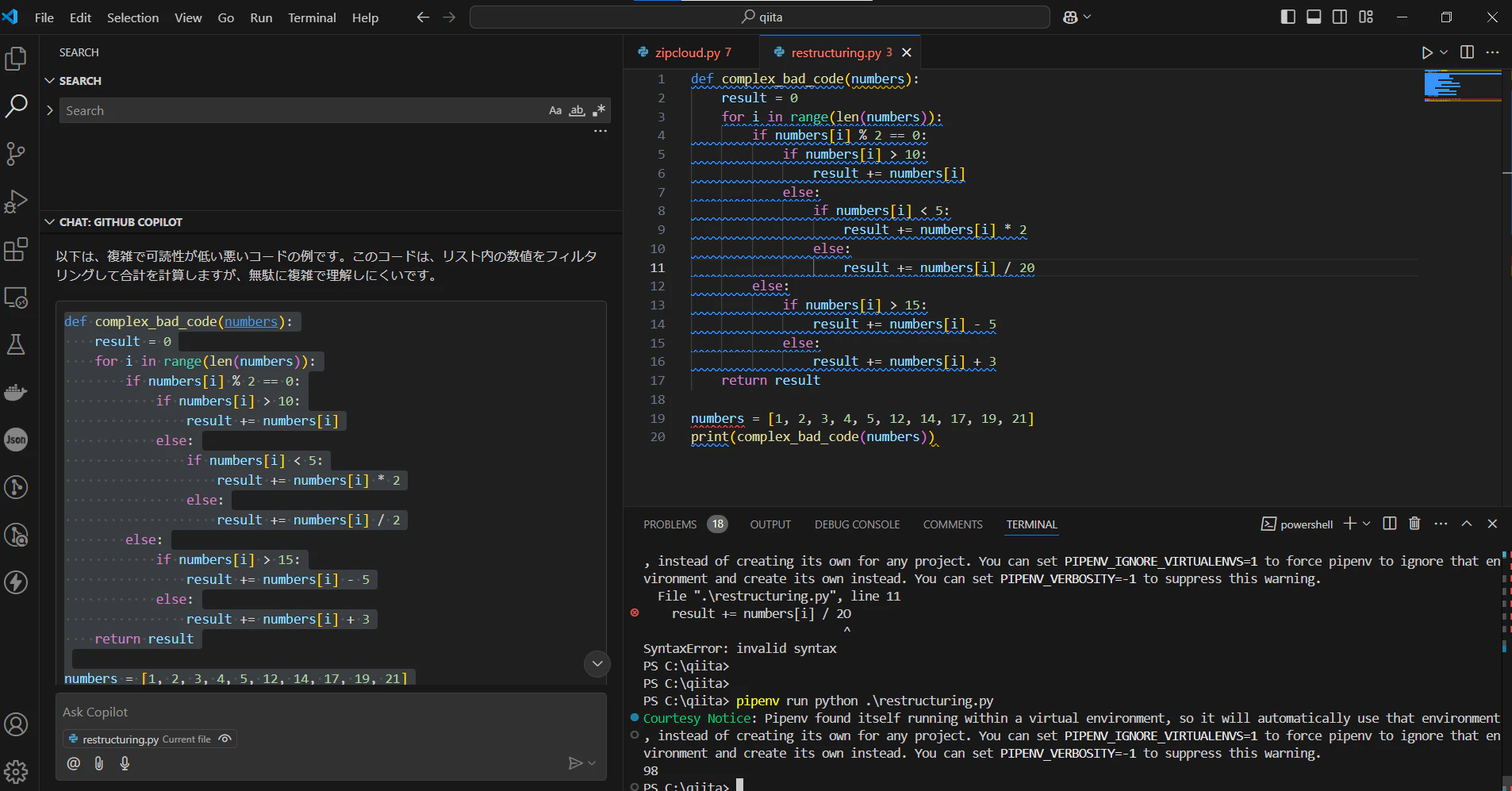Open Source Control view
The height and width of the screenshot is (791, 1512).
[16, 154]
